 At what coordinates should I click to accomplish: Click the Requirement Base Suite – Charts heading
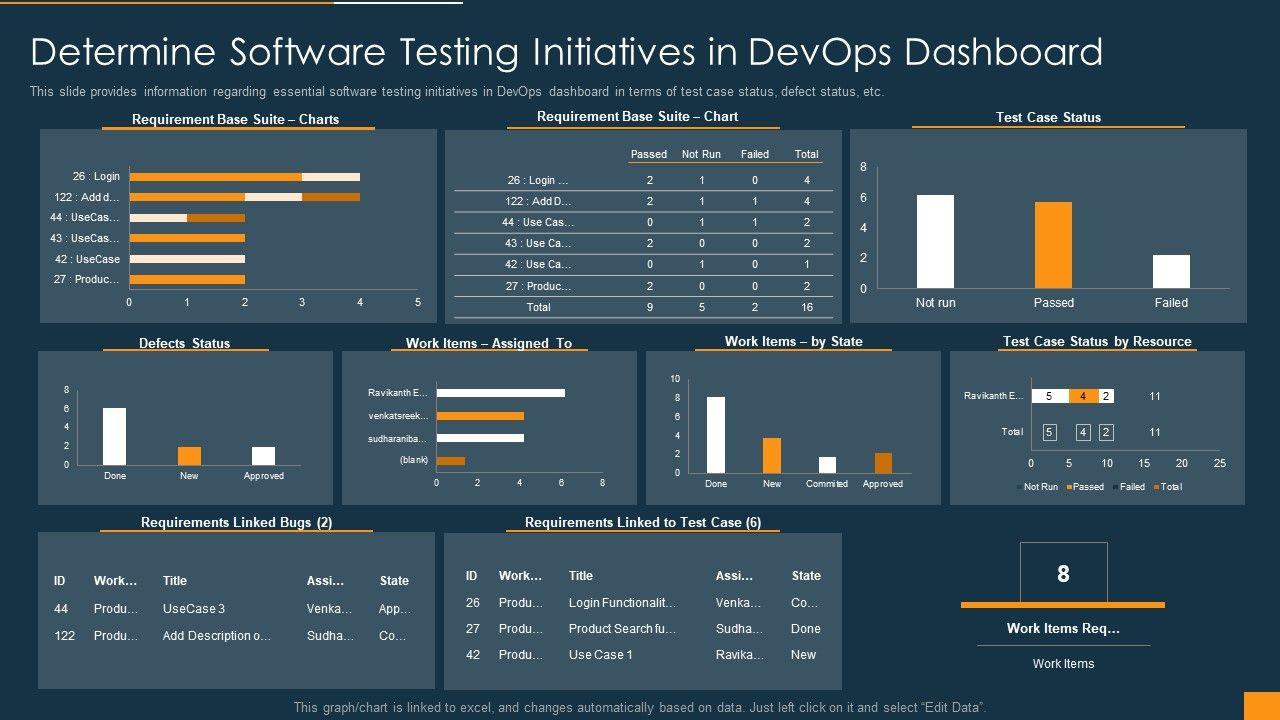[x=235, y=119]
